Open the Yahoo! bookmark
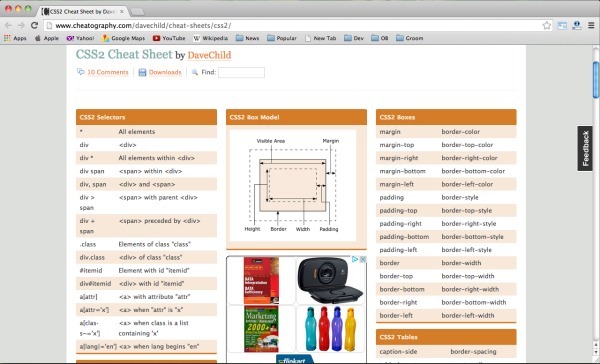Image resolution: width=600 pixels, height=364 pixels. click(80, 38)
